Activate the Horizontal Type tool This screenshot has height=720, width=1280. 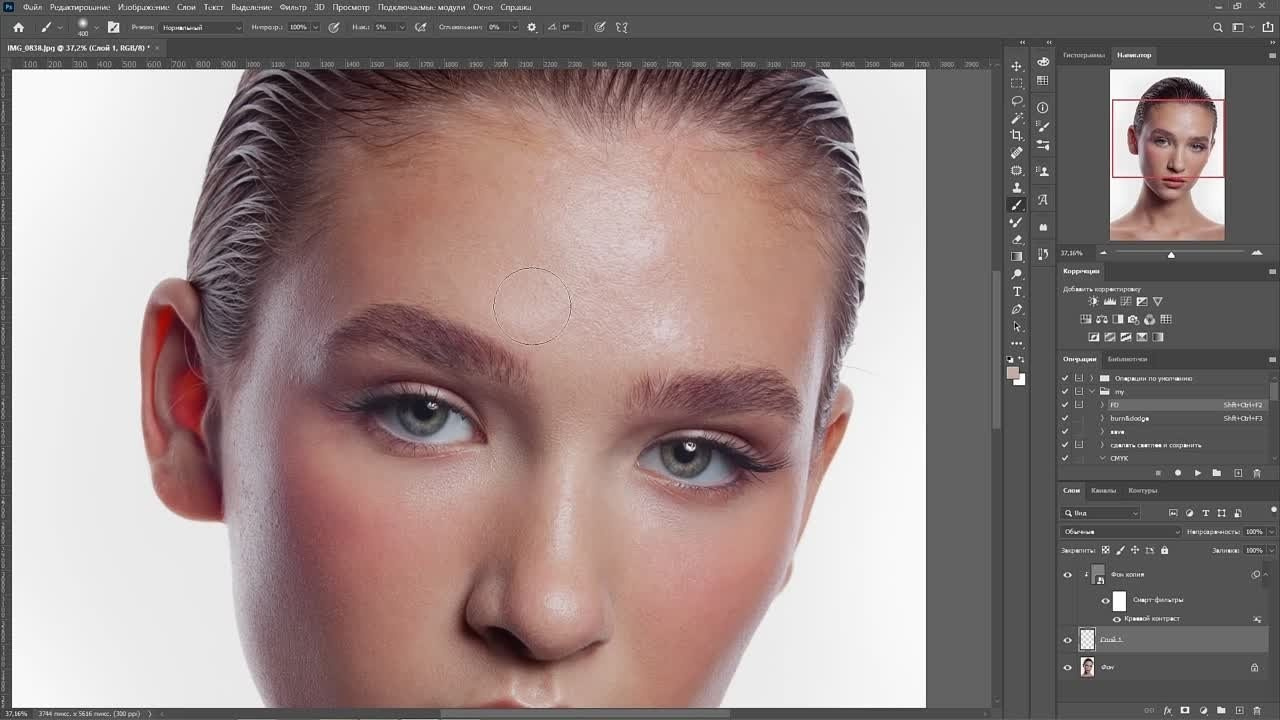[1017, 291]
